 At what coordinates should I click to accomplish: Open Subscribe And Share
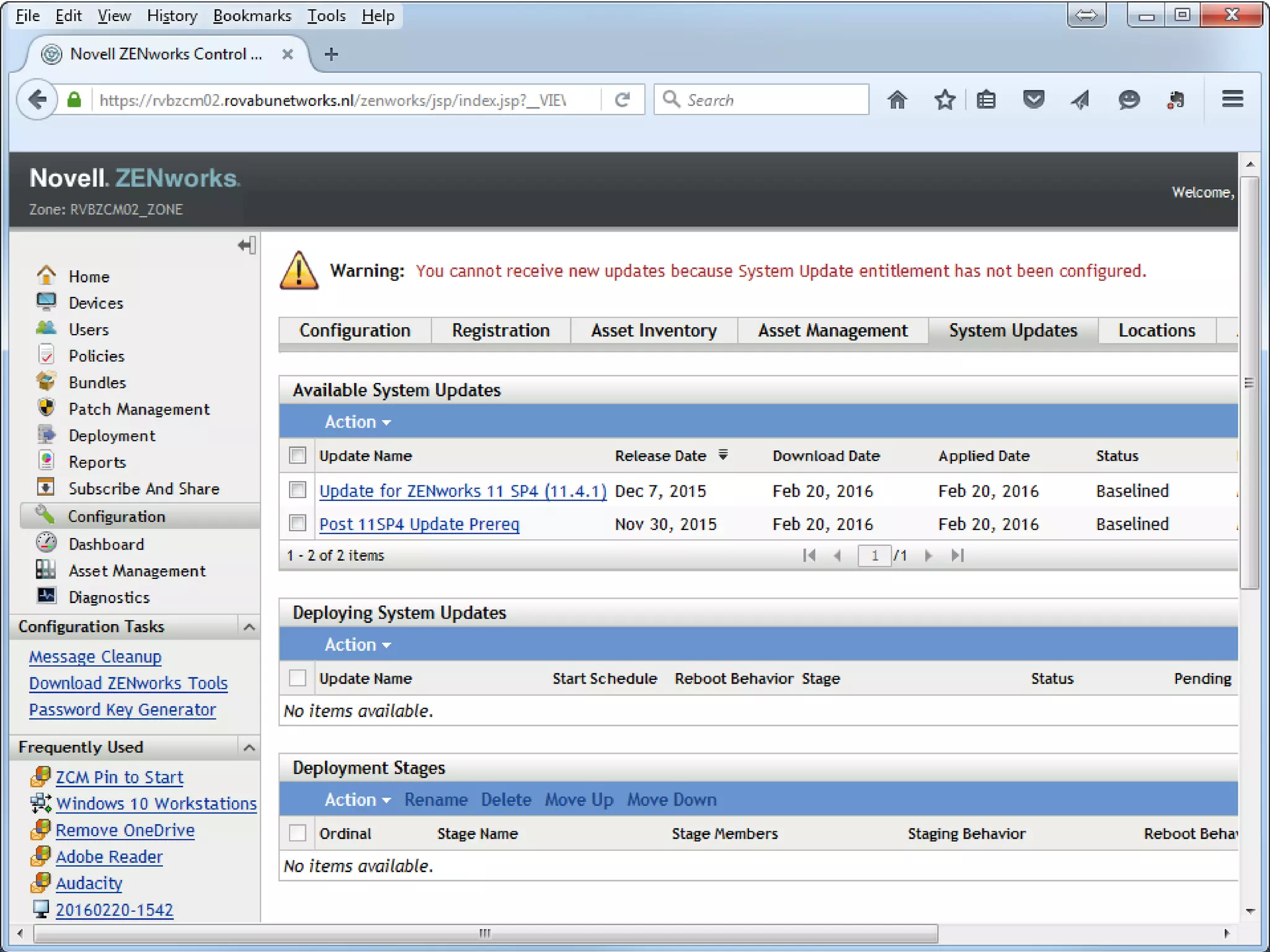pyautogui.click(x=144, y=489)
